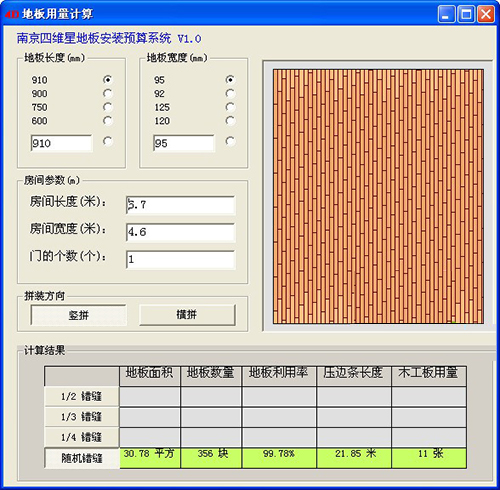Click the 门的个数 input field

click(x=180, y=259)
